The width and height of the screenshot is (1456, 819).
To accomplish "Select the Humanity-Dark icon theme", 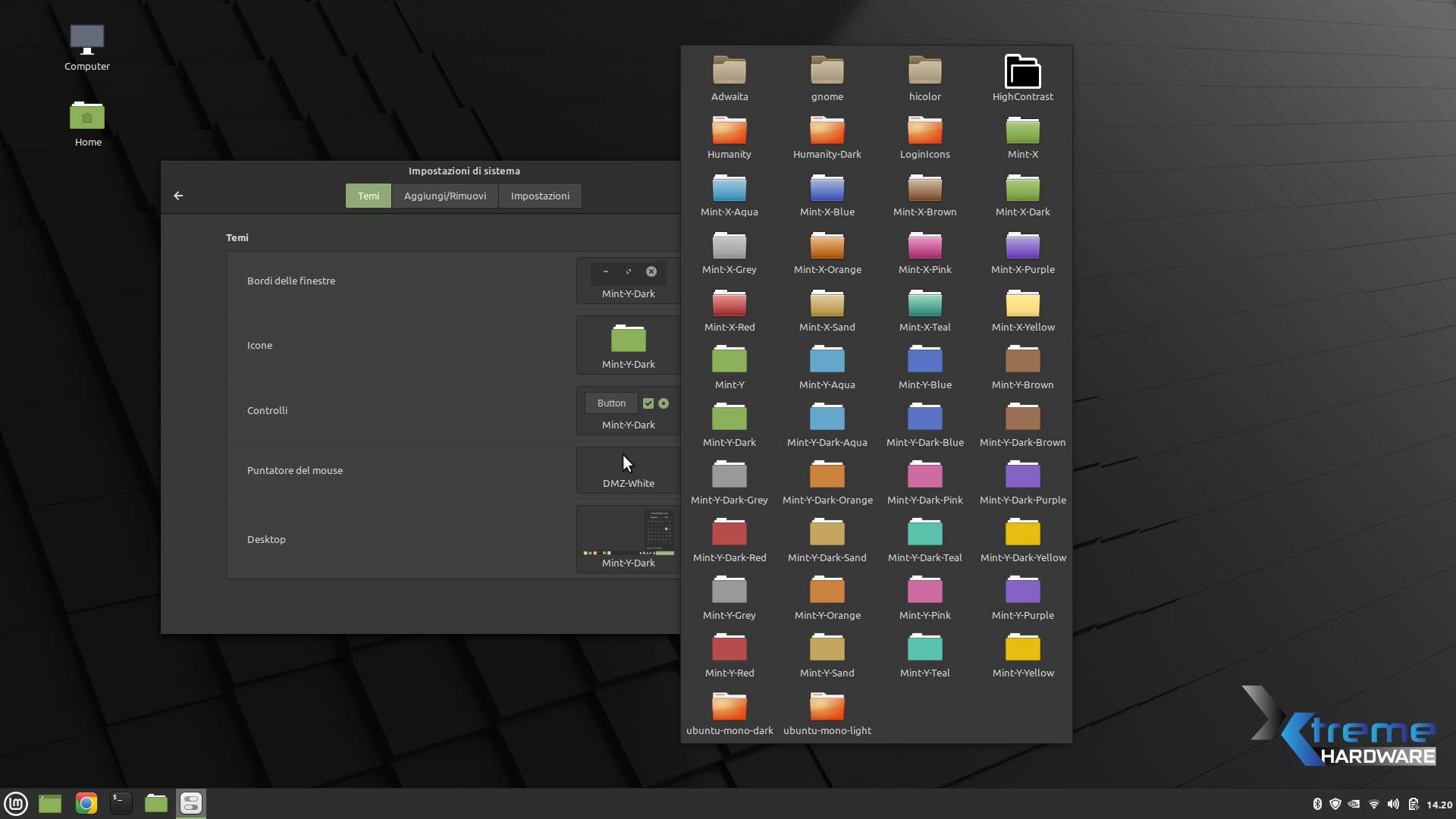I will [x=827, y=136].
